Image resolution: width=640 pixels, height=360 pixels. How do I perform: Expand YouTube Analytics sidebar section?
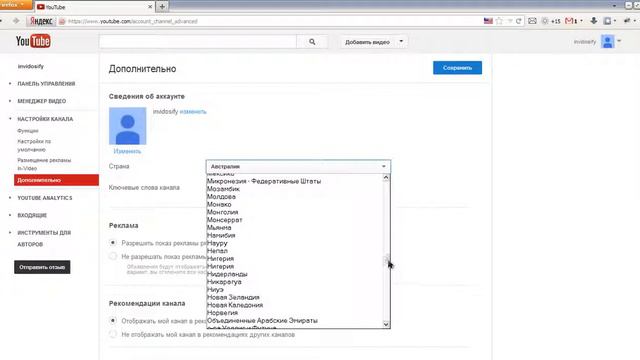click(44, 198)
